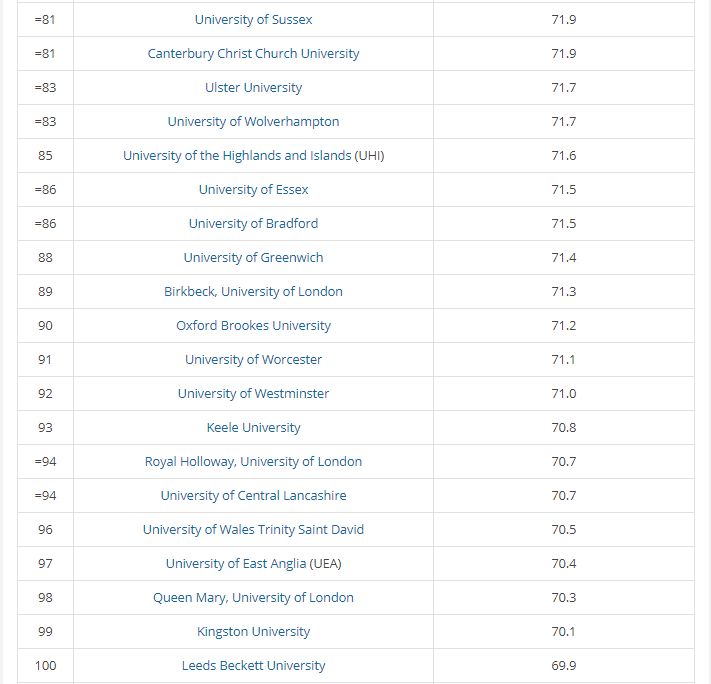Open Oxford Brookes University link
This screenshot has width=711, height=684.
pyautogui.click(x=253, y=326)
